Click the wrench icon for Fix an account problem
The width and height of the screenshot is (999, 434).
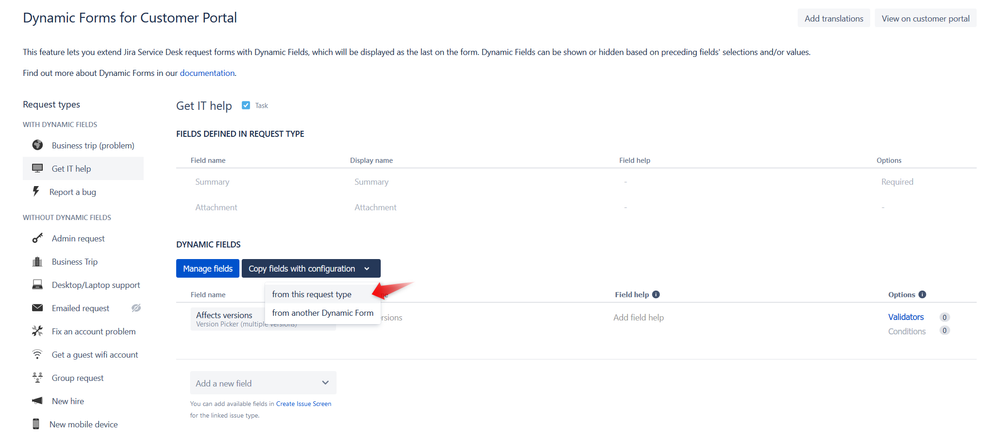coord(37,331)
